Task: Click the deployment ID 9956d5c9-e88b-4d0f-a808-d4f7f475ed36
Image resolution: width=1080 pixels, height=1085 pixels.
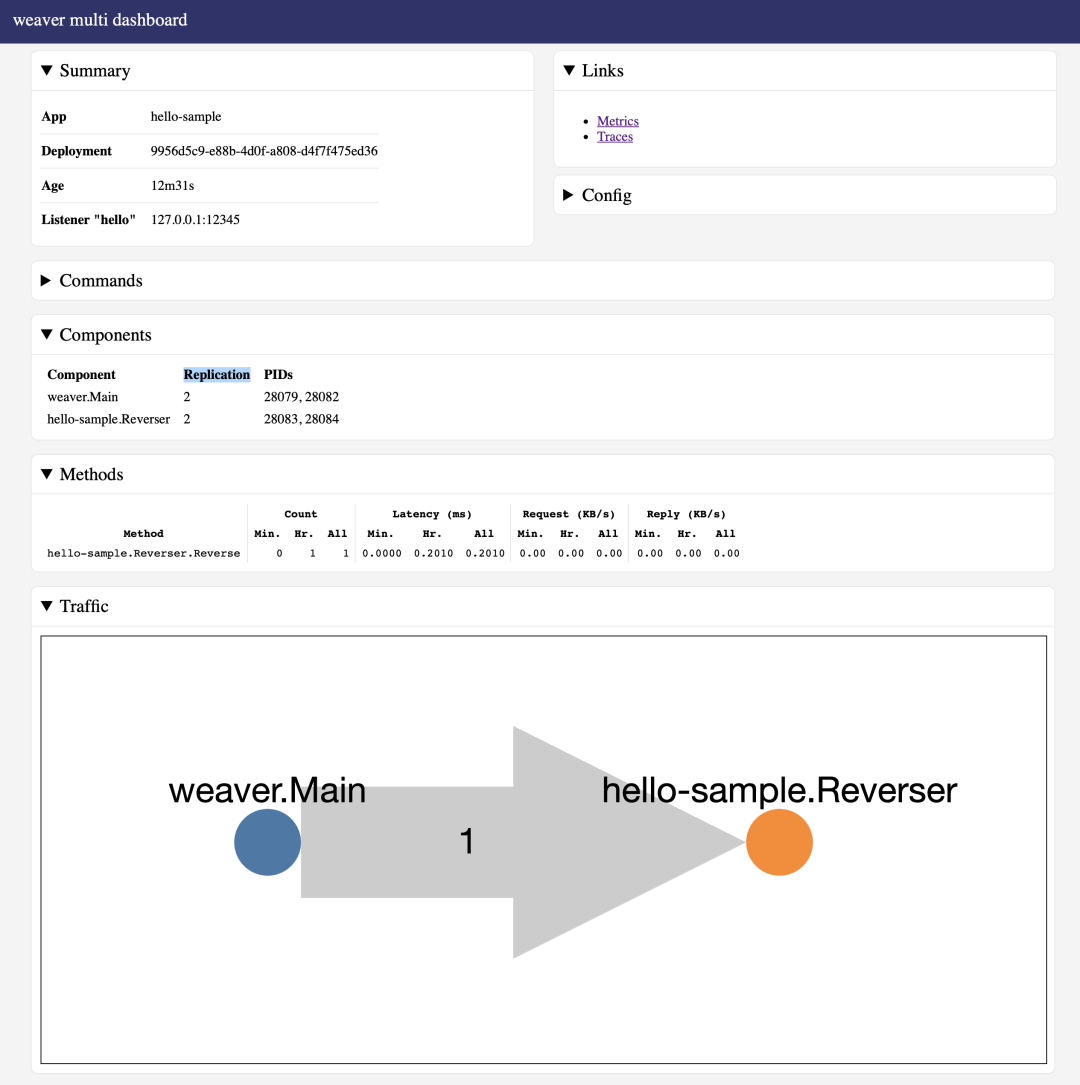Action: click(264, 151)
